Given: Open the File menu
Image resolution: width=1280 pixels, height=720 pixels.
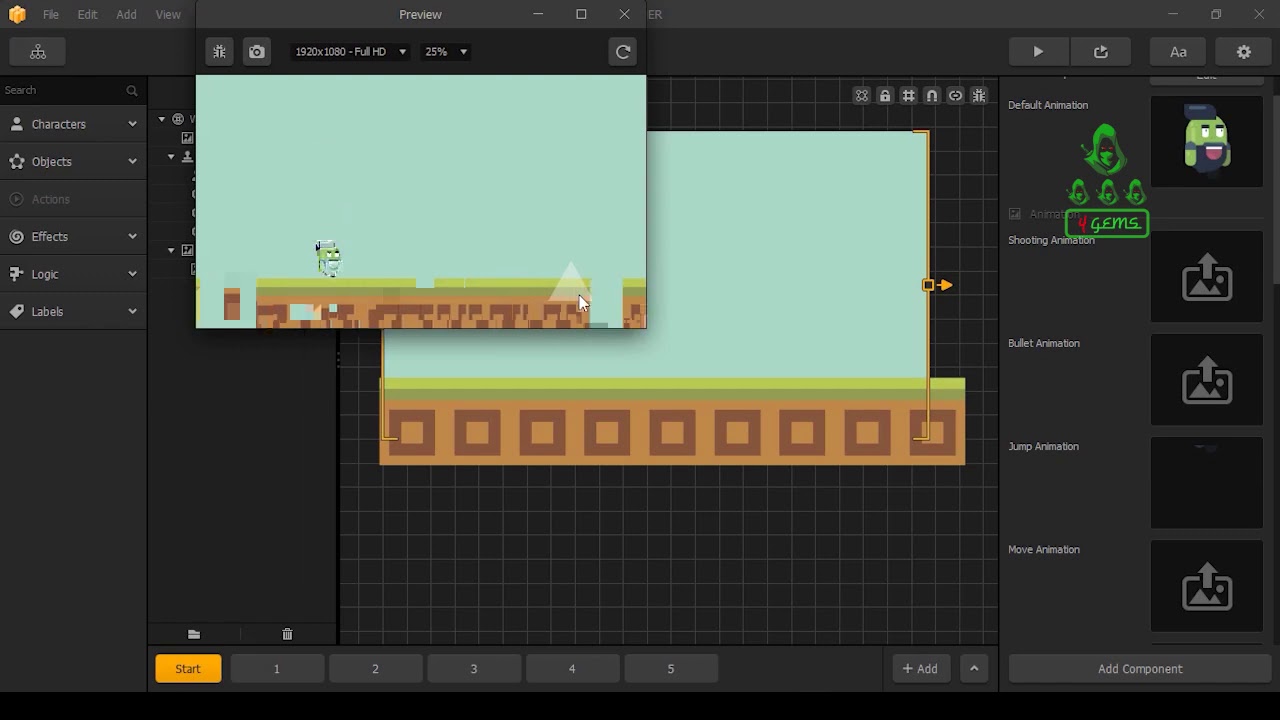Looking at the screenshot, I should [51, 14].
